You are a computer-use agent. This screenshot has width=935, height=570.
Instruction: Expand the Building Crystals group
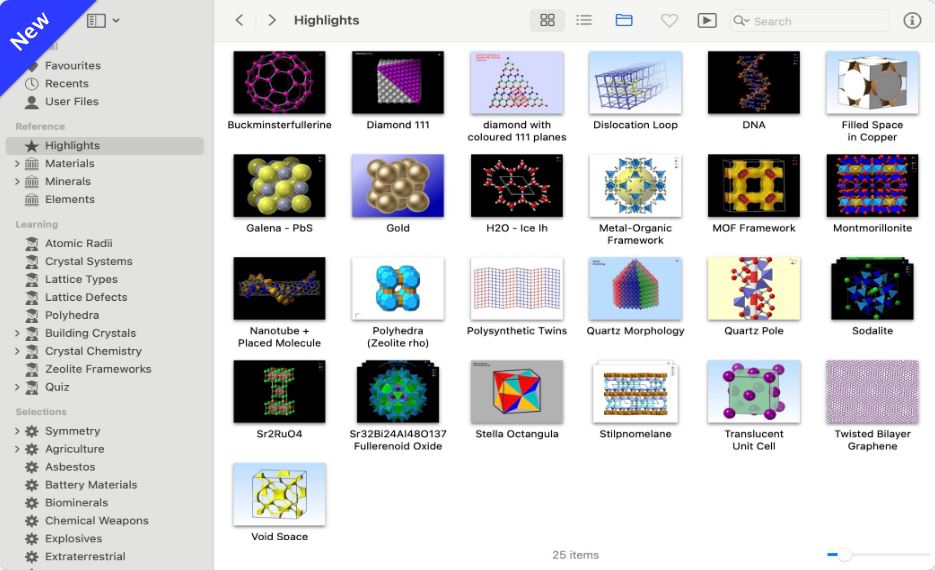coord(17,333)
